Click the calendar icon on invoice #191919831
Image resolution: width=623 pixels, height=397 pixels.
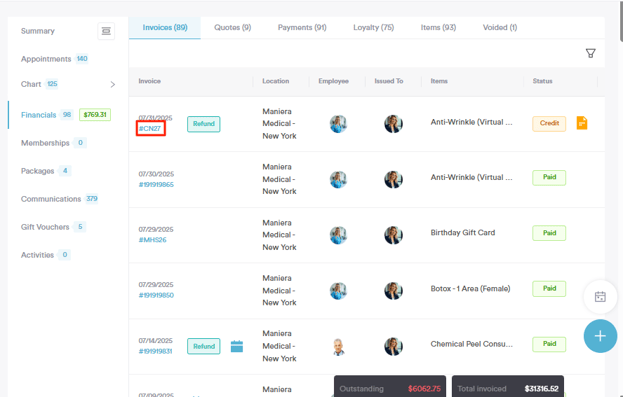point(237,346)
